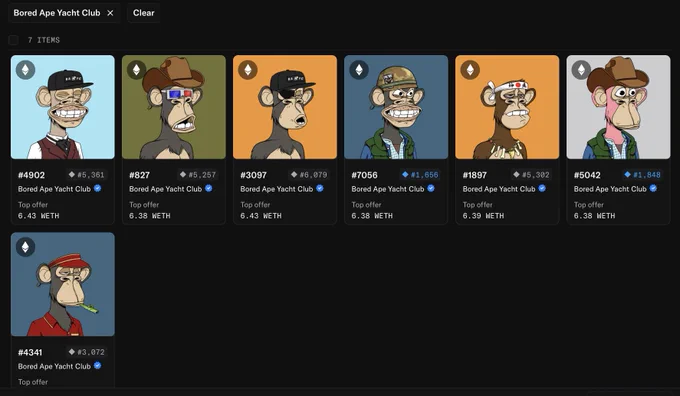Click the Clear filters button
This screenshot has width=680, height=396.
coord(144,13)
